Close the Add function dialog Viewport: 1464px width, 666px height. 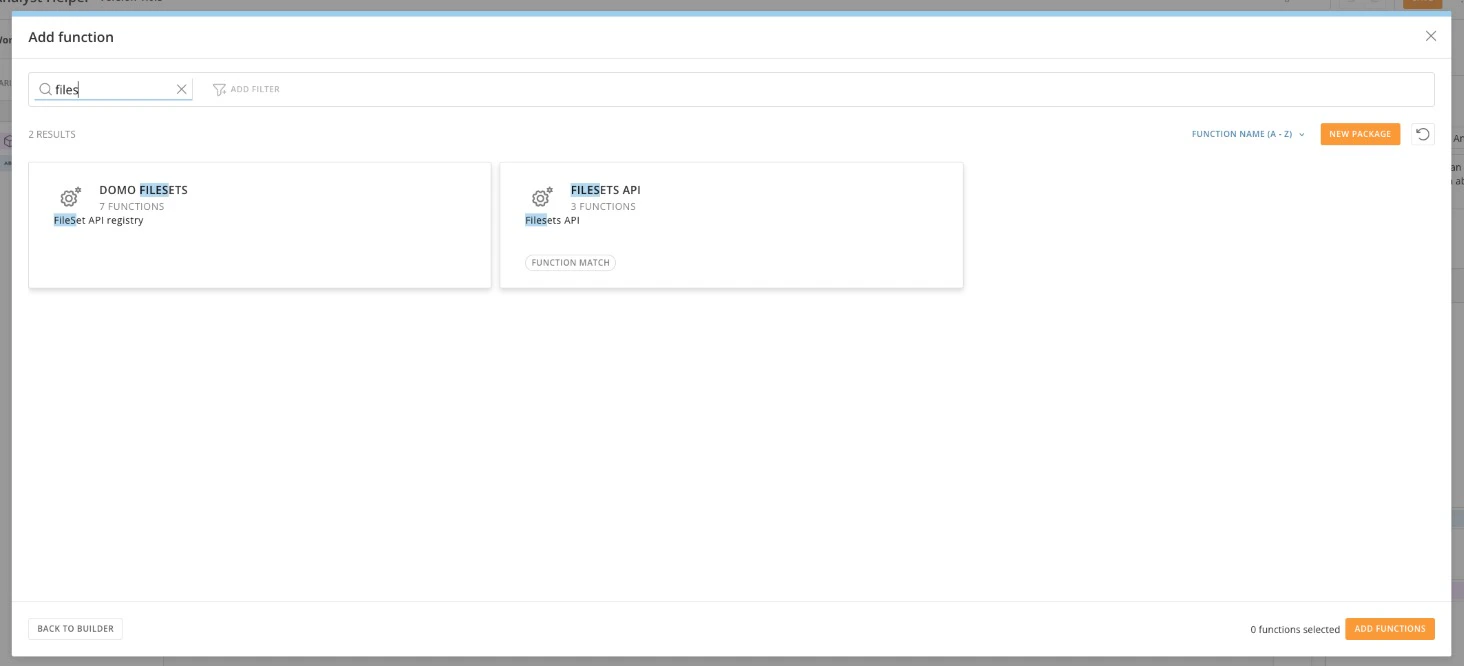(1430, 36)
